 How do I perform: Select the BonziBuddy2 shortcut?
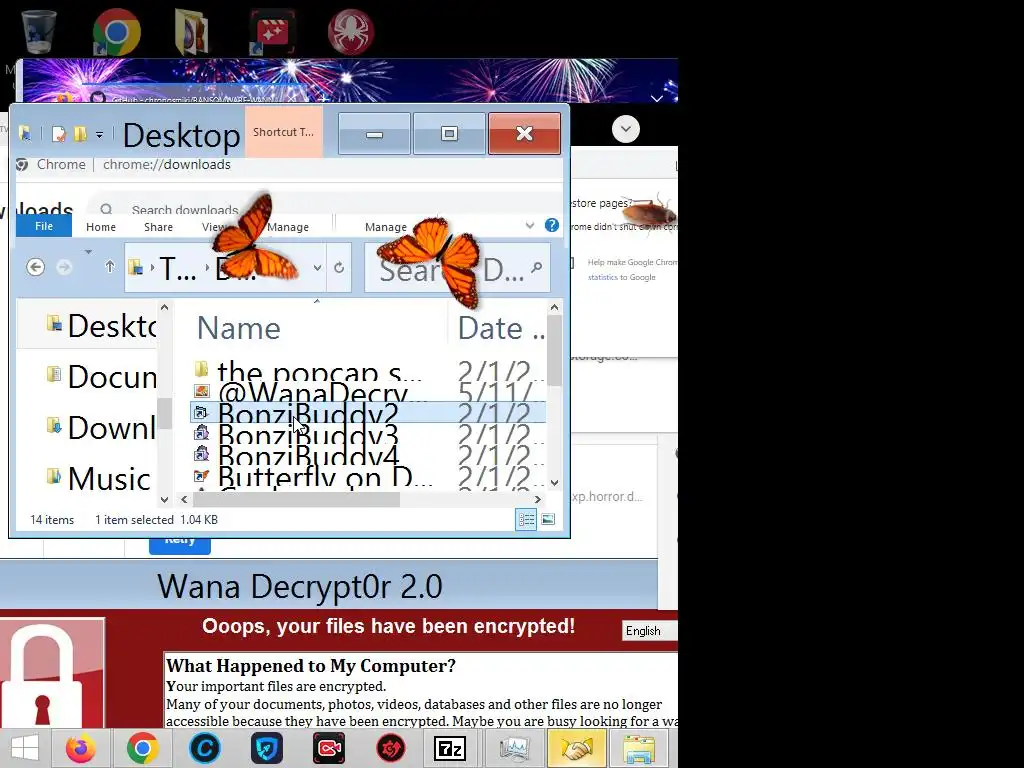pyautogui.click(x=368, y=413)
